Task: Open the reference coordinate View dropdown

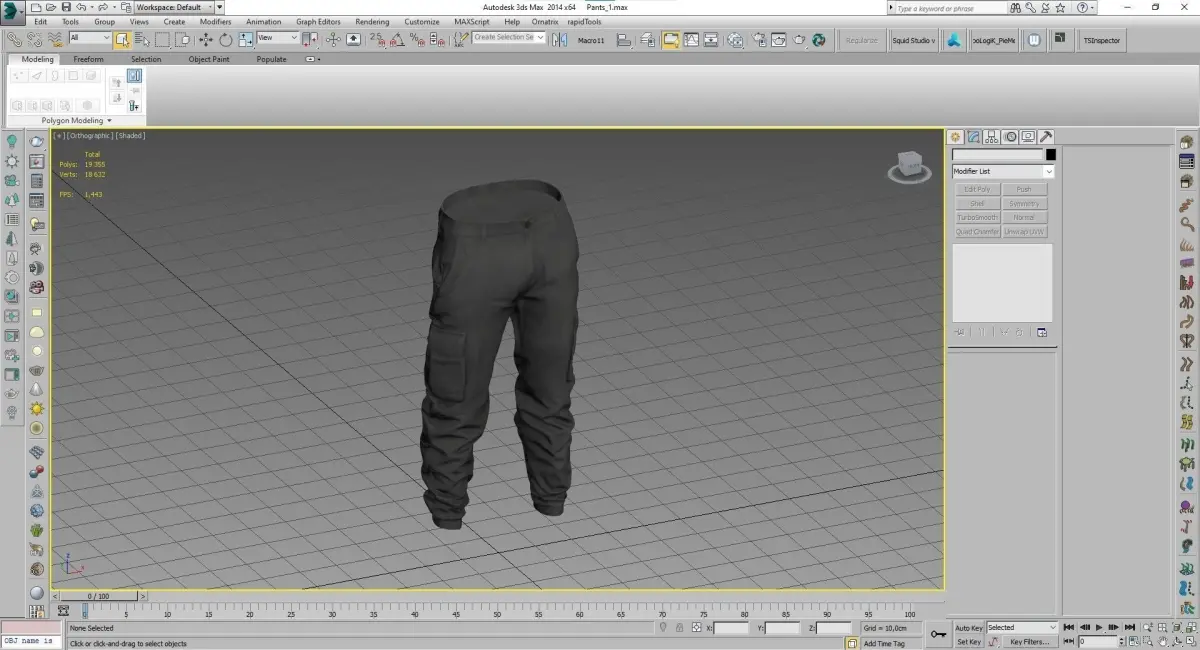Action: pos(278,39)
